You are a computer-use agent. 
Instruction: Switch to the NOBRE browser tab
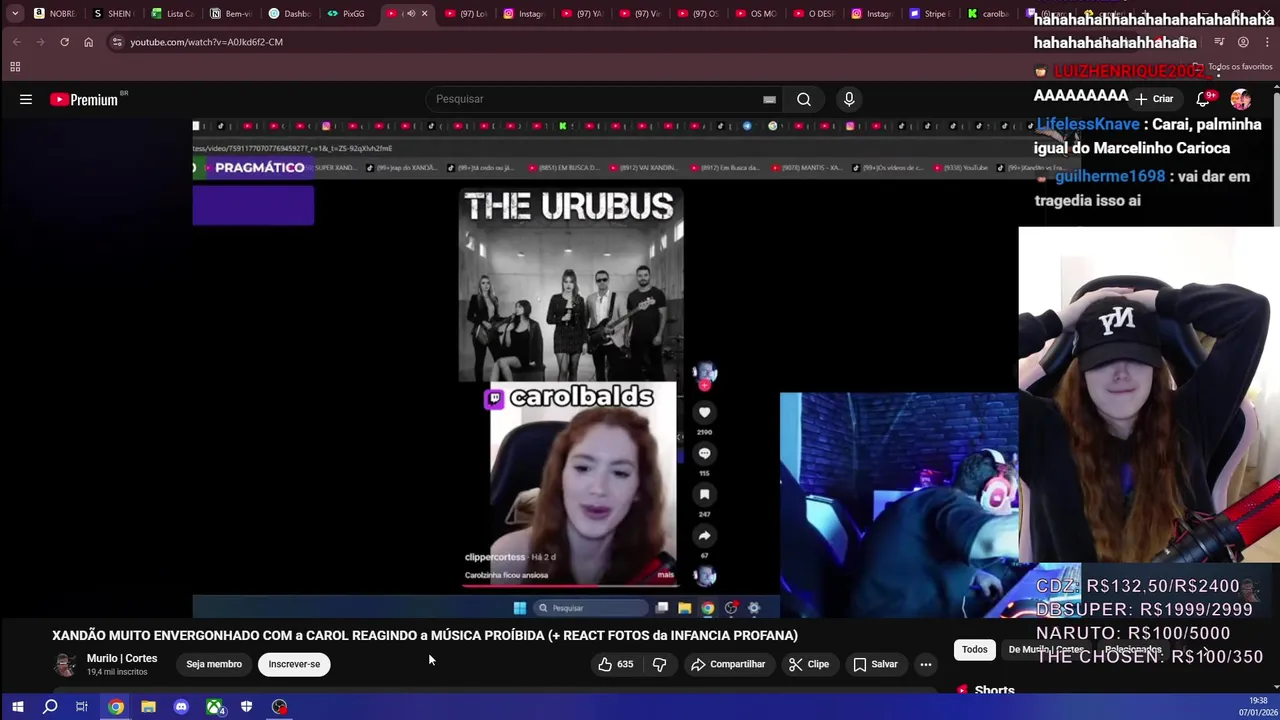pyautogui.click(x=55, y=14)
